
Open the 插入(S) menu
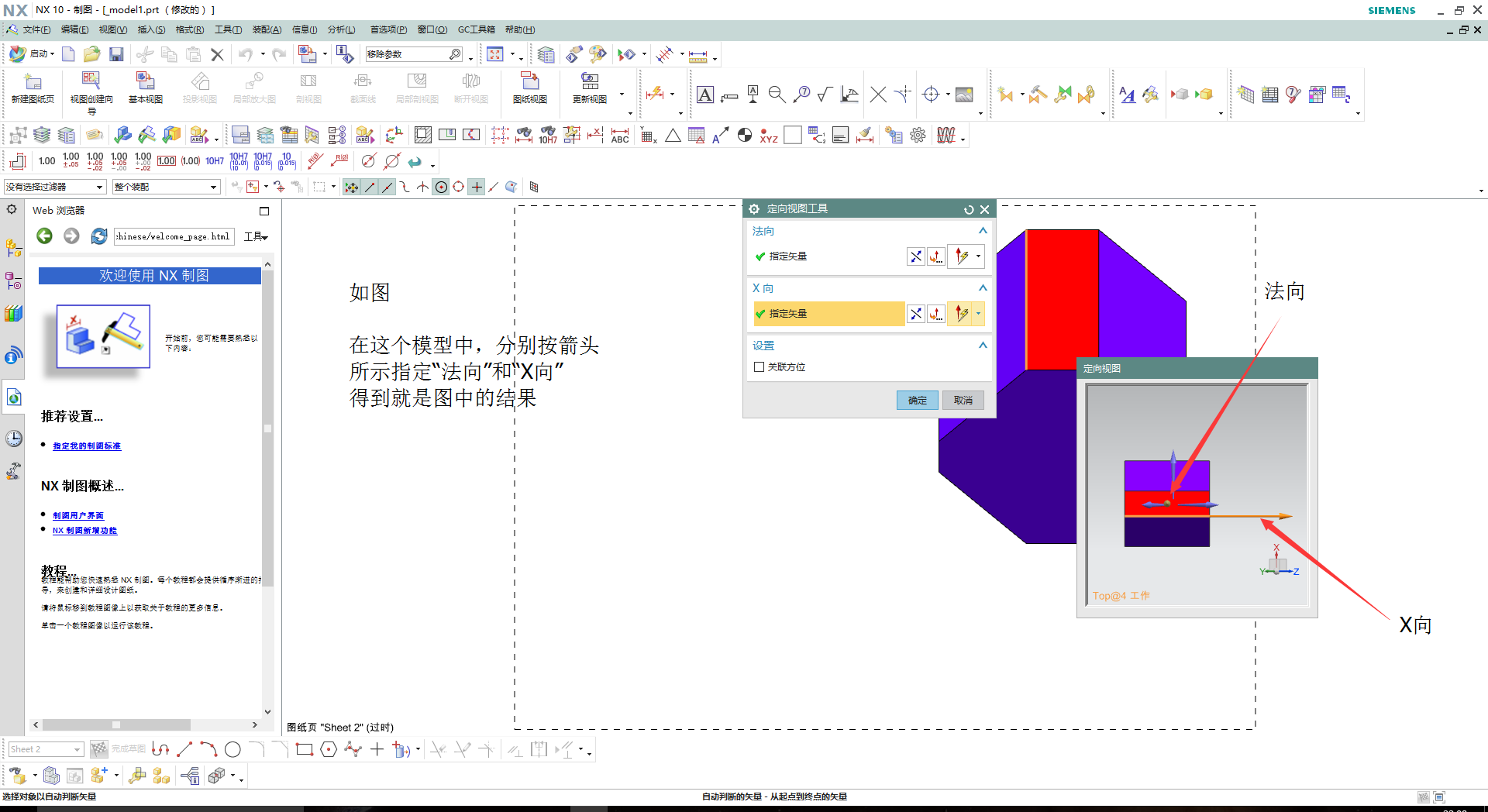coord(151,29)
